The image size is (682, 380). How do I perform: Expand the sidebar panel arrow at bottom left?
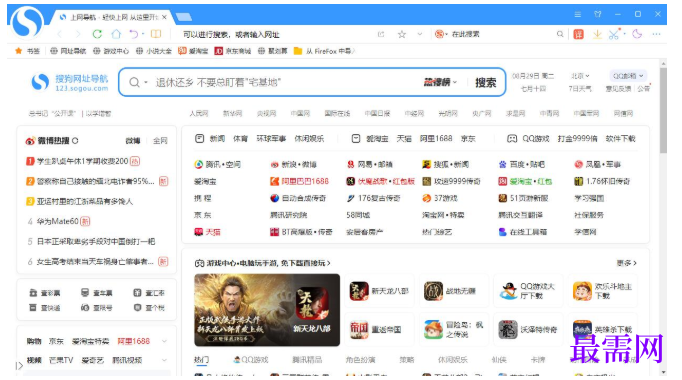click(x=19, y=366)
